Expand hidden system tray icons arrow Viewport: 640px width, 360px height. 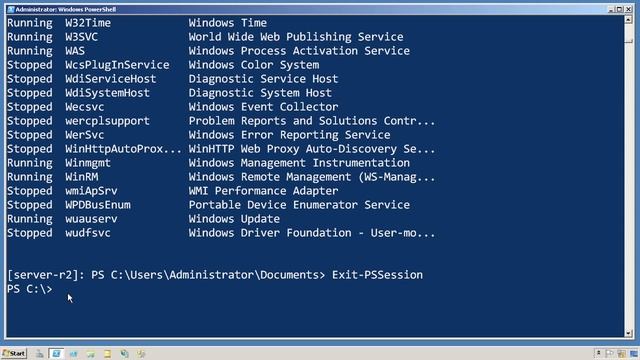click(x=598, y=353)
